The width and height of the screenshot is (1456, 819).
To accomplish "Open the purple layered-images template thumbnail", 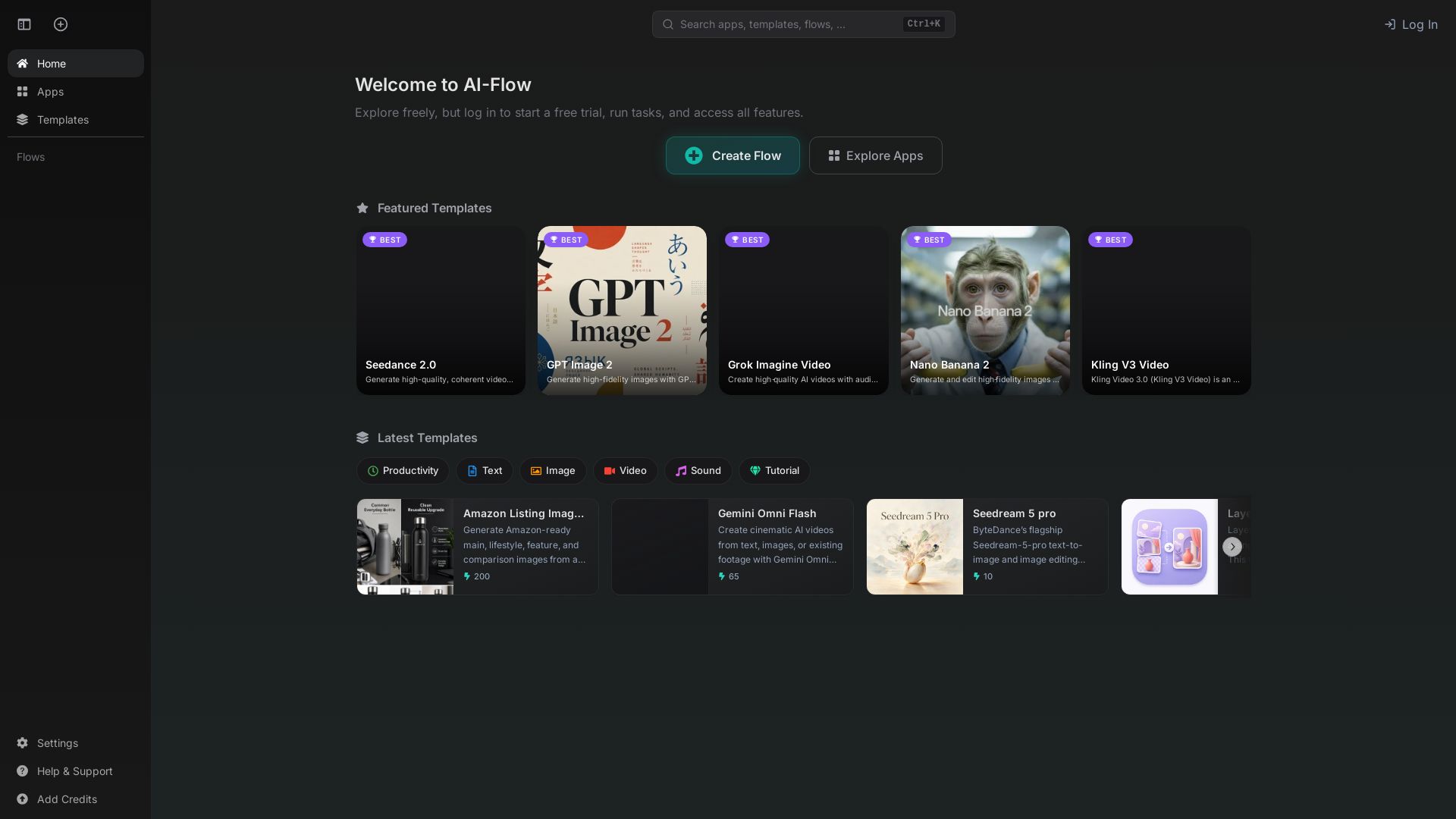I will coord(1169,547).
